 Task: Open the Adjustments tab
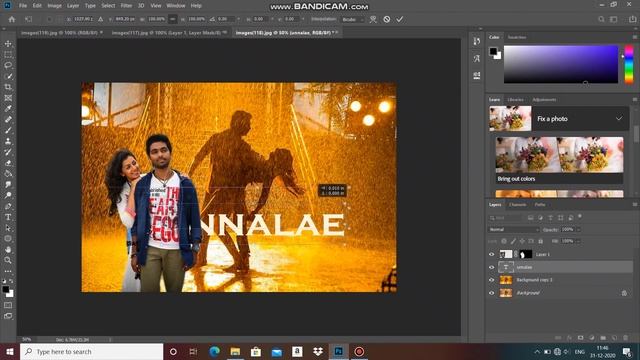click(544, 100)
